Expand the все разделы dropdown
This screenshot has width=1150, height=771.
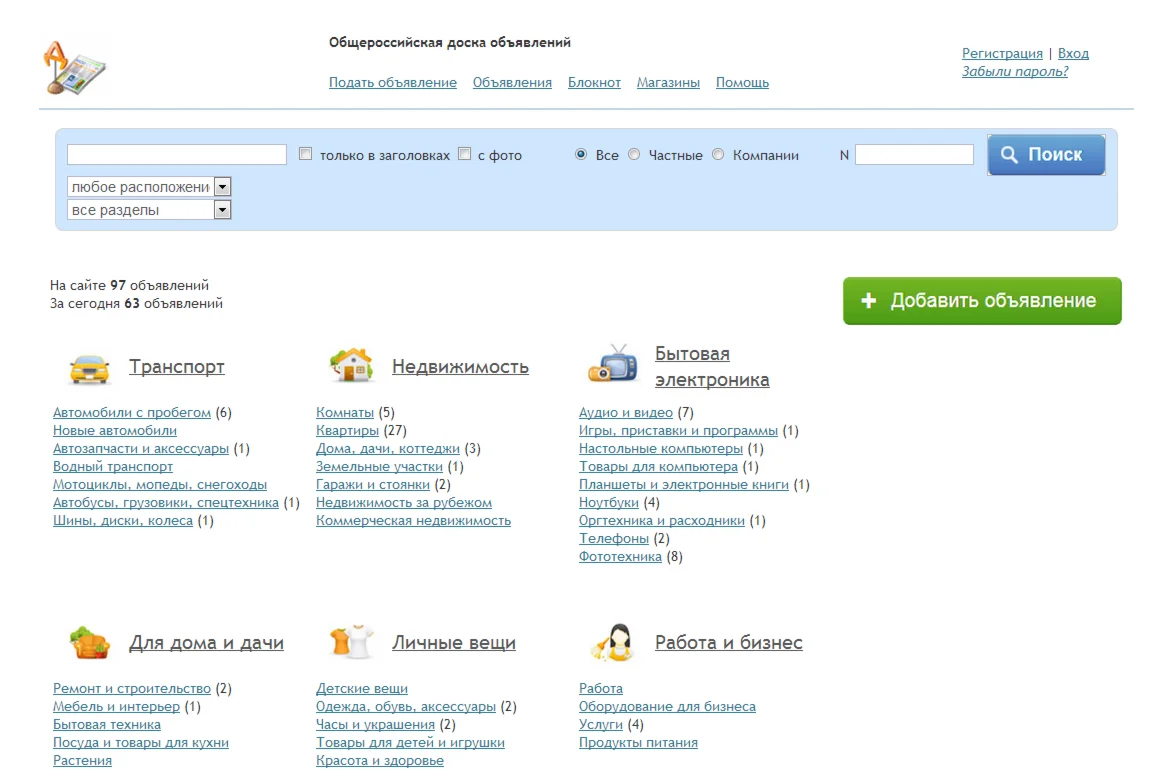[149, 210]
